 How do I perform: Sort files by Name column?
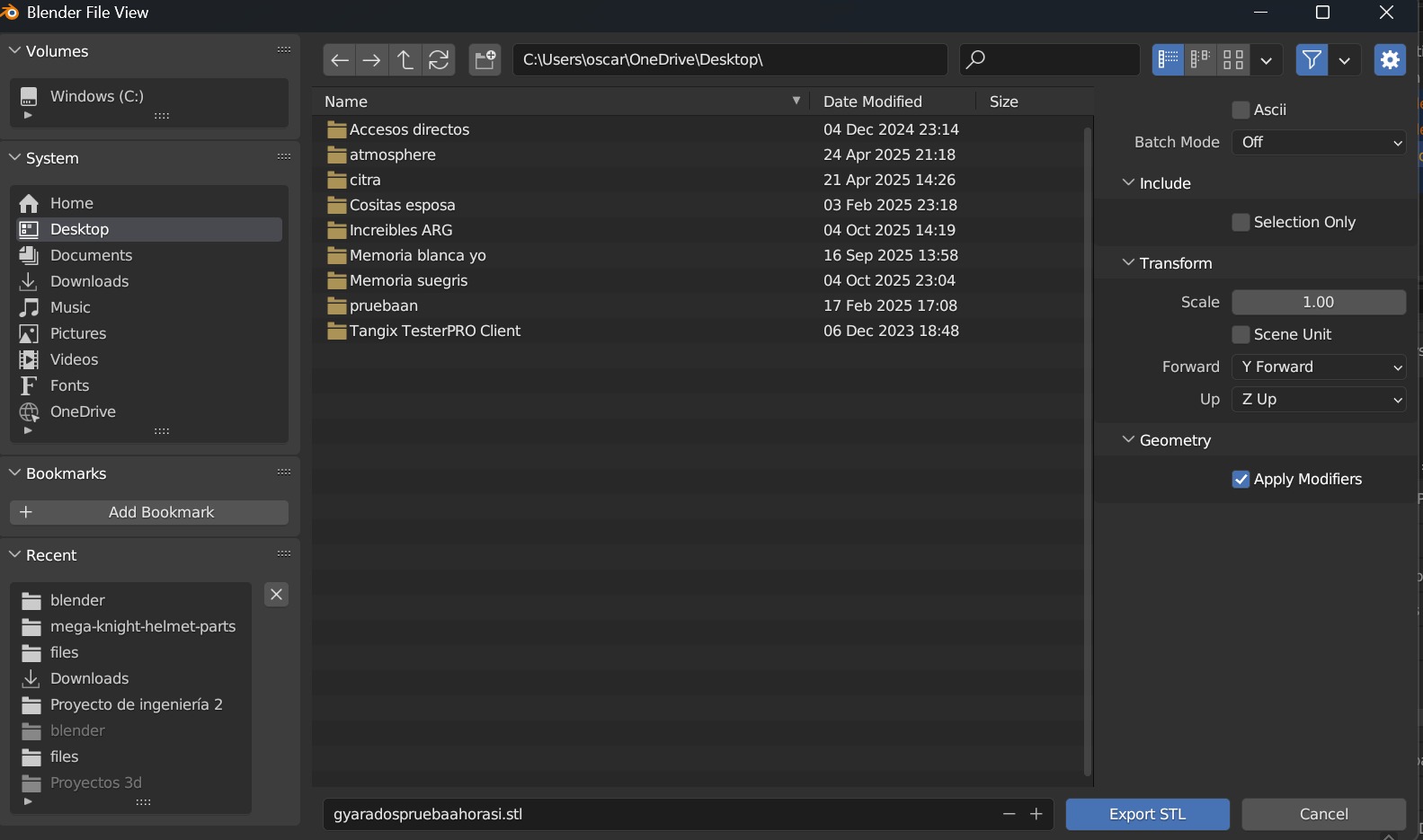pyautogui.click(x=562, y=102)
